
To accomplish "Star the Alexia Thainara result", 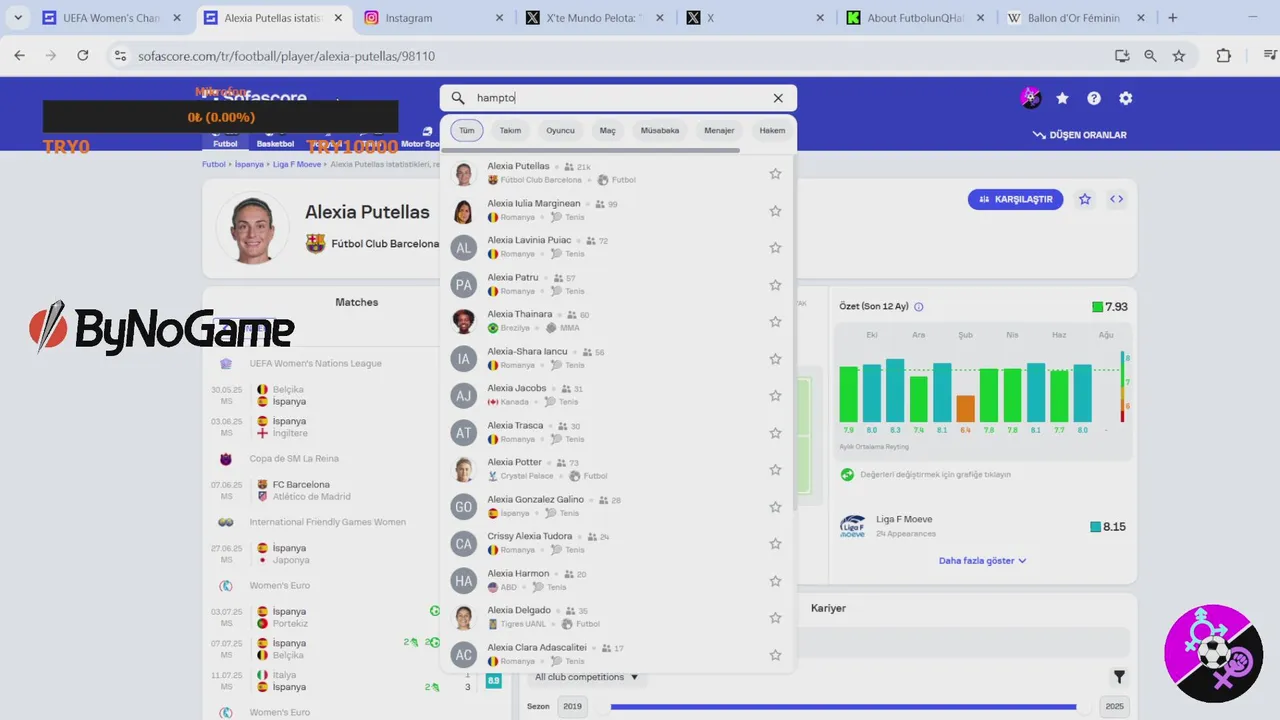I will (775, 322).
